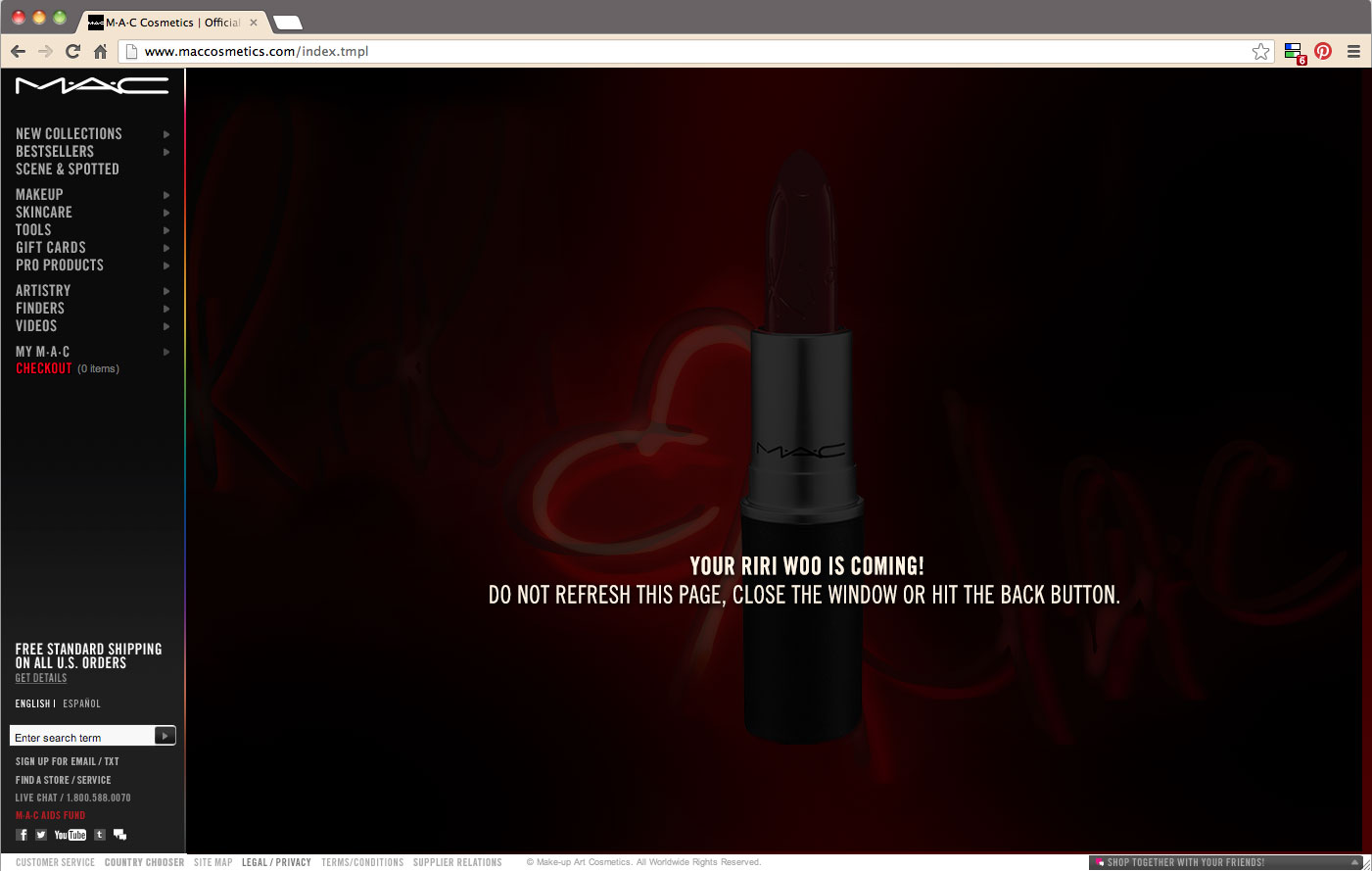Open Country Chooser footer link
Viewport: 1372px width, 871px height.
pos(144,862)
